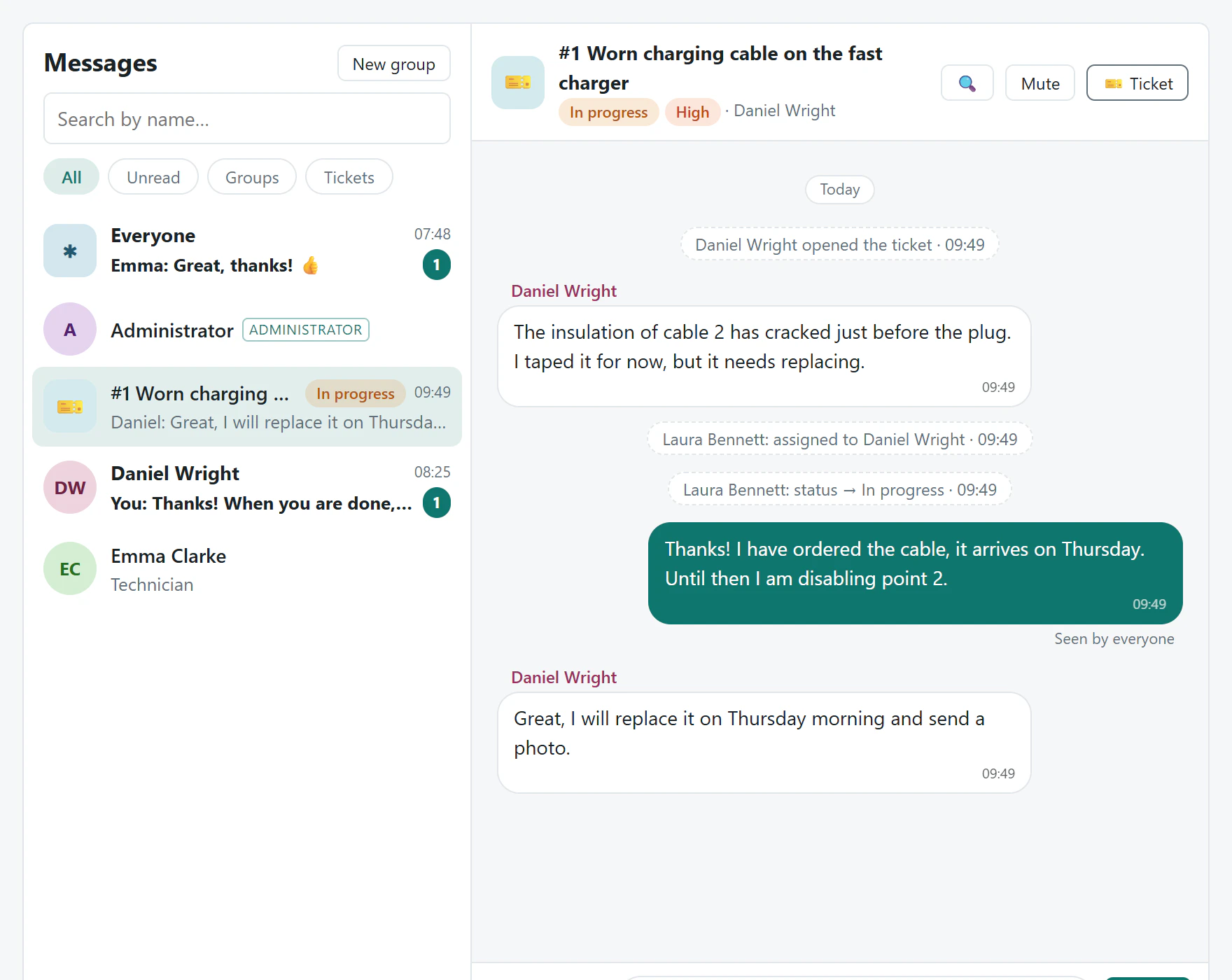
Task: Show only Groups conversations
Action: point(252,177)
